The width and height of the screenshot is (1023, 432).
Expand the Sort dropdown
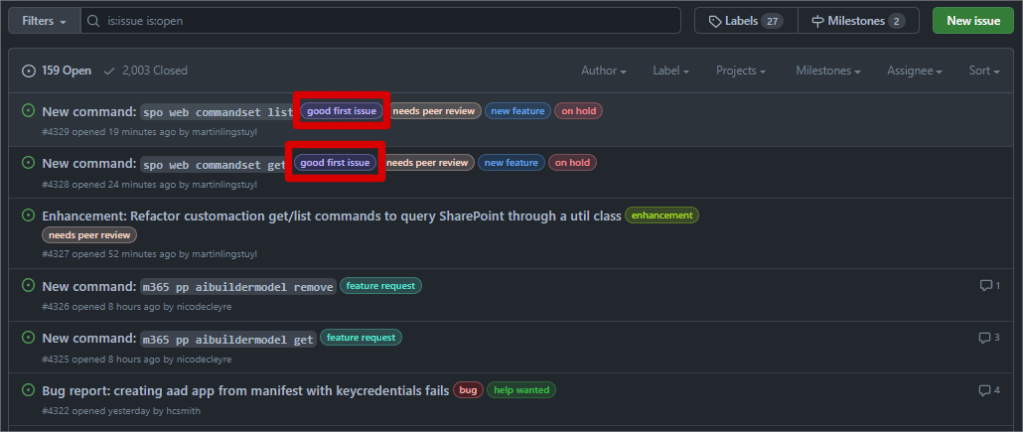tap(984, 71)
